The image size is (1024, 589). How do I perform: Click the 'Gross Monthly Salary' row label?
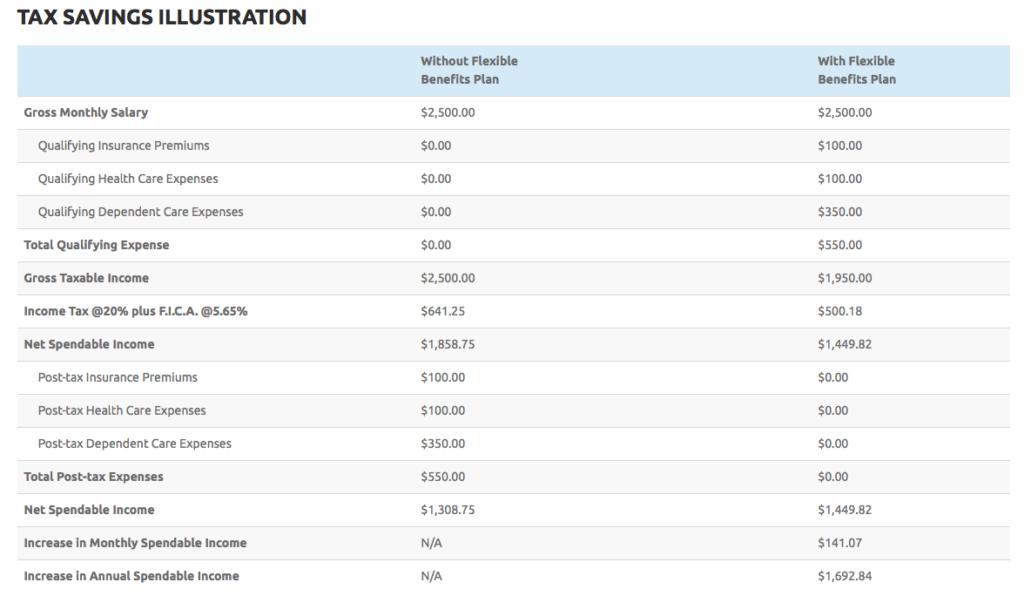tap(86, 112)
